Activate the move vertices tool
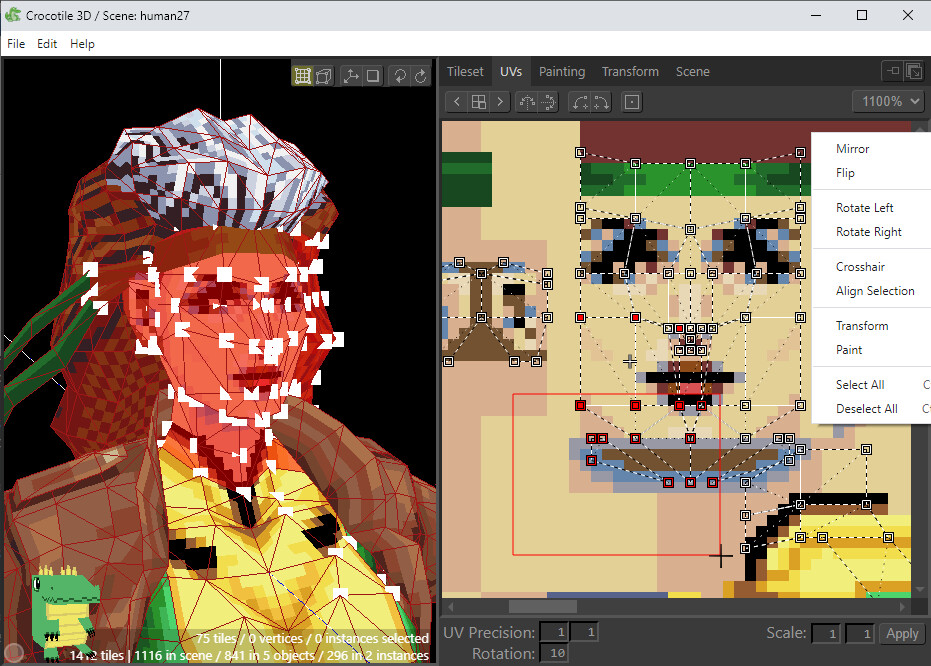The height and width of the screenshot is (666, 931). (x=352, y=75)
